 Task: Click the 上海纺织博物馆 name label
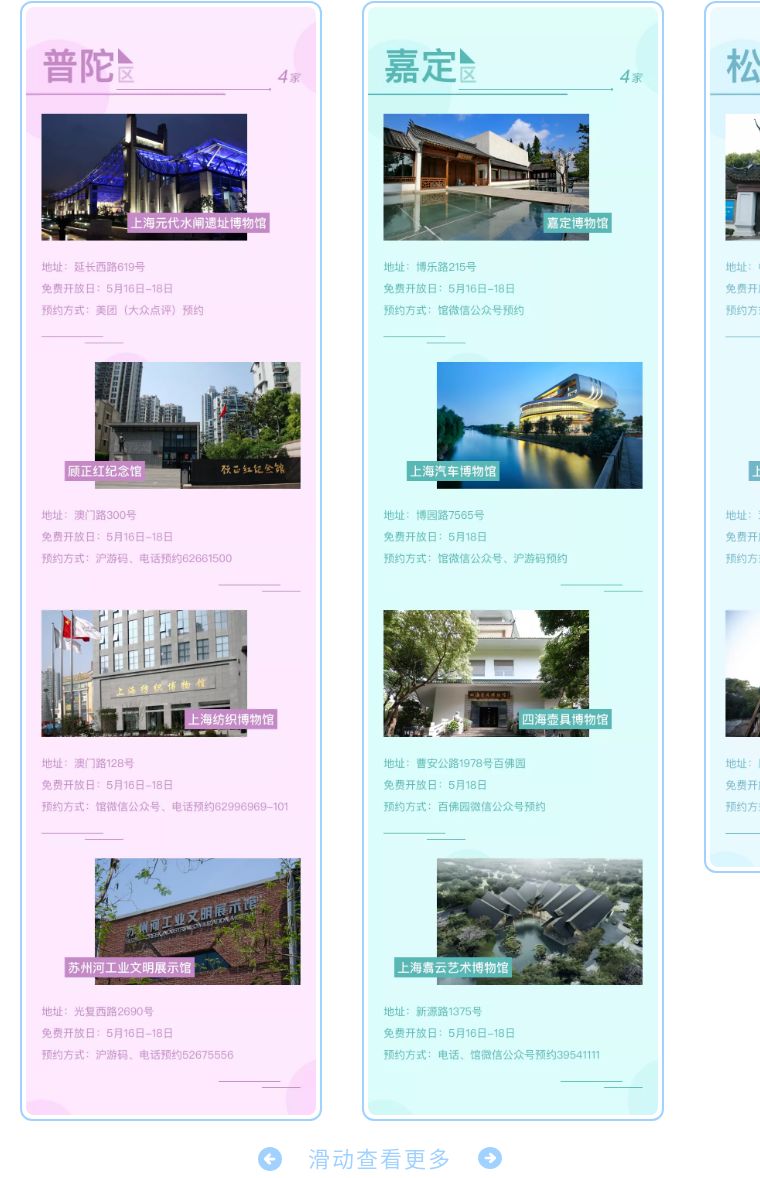(x=231, y=719)
